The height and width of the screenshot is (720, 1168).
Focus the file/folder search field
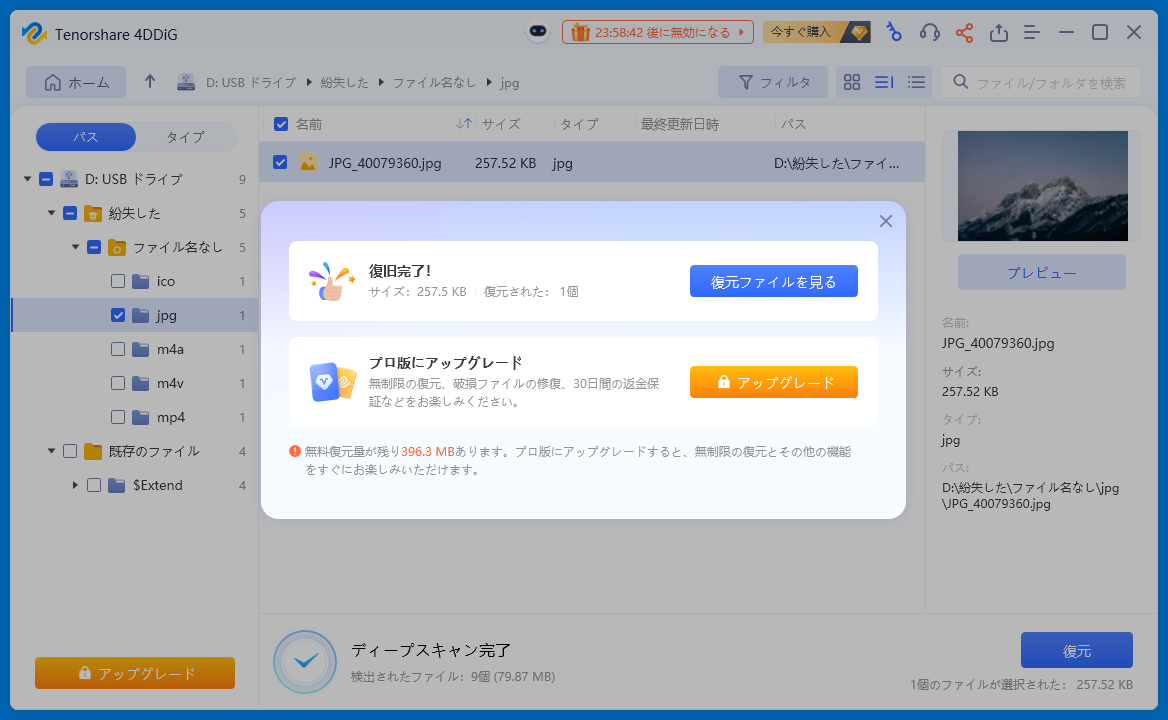click(1041, 82)
